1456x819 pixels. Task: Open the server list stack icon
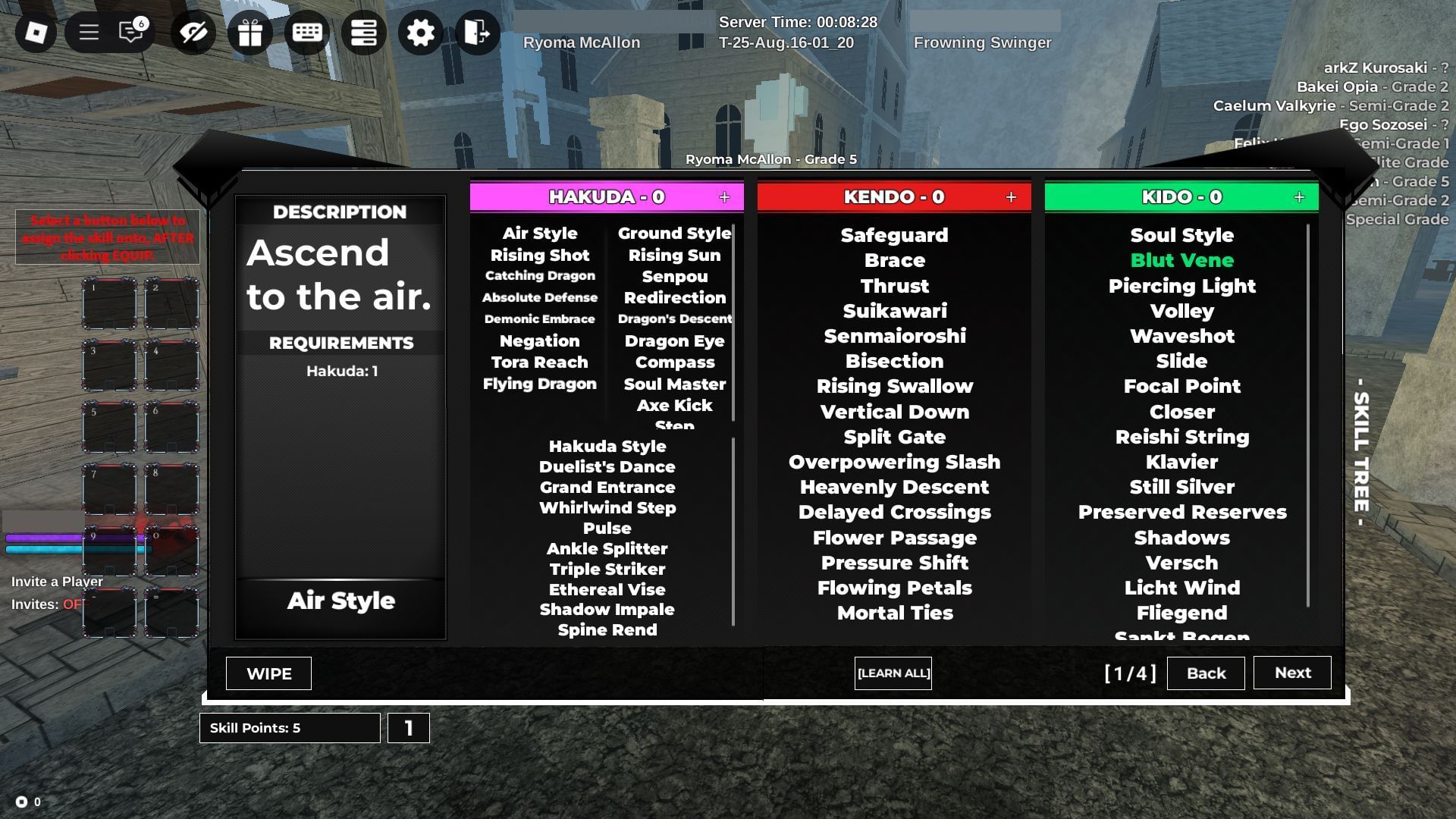tap(364, 33)
